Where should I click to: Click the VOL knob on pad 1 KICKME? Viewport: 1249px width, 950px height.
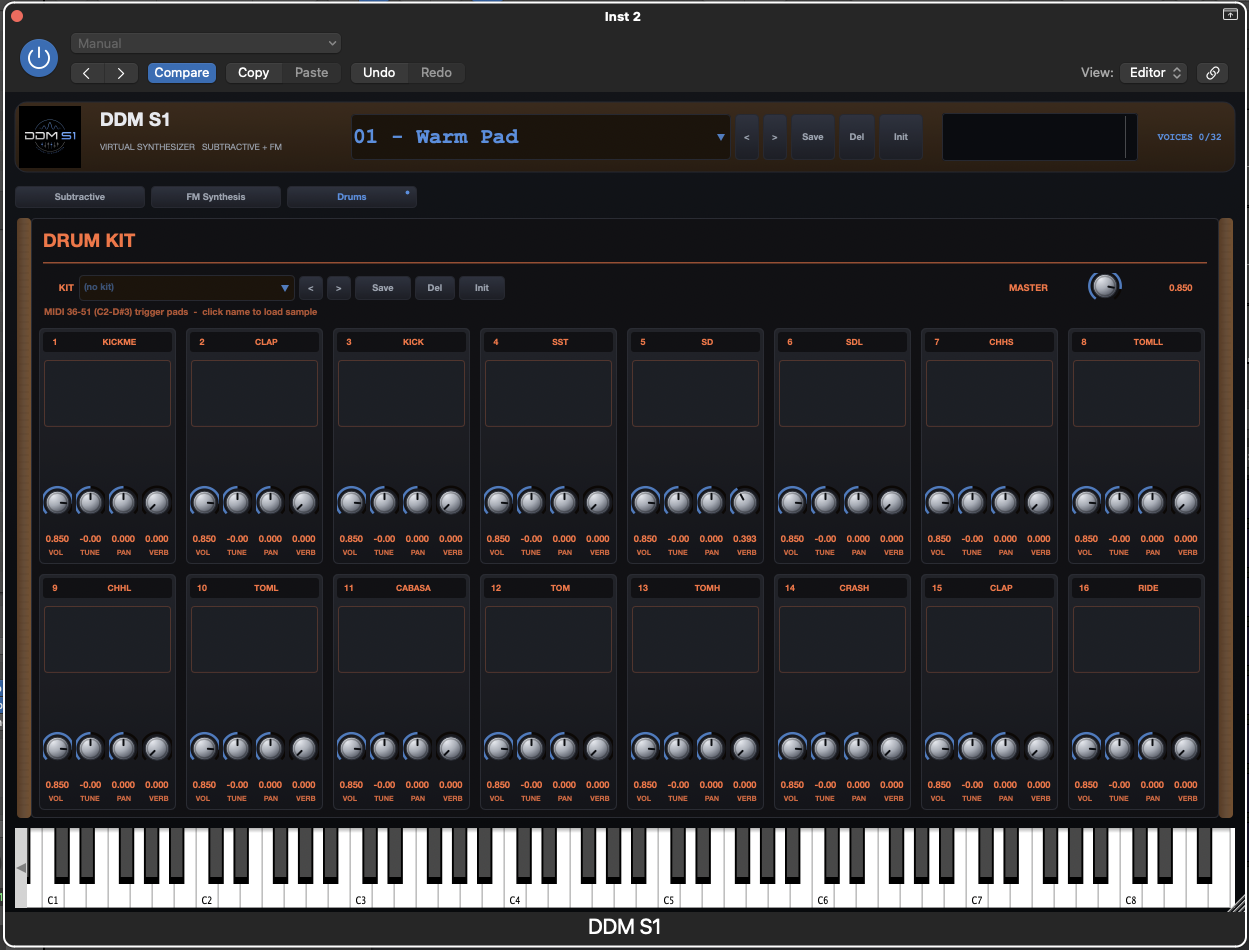(57, 502)
